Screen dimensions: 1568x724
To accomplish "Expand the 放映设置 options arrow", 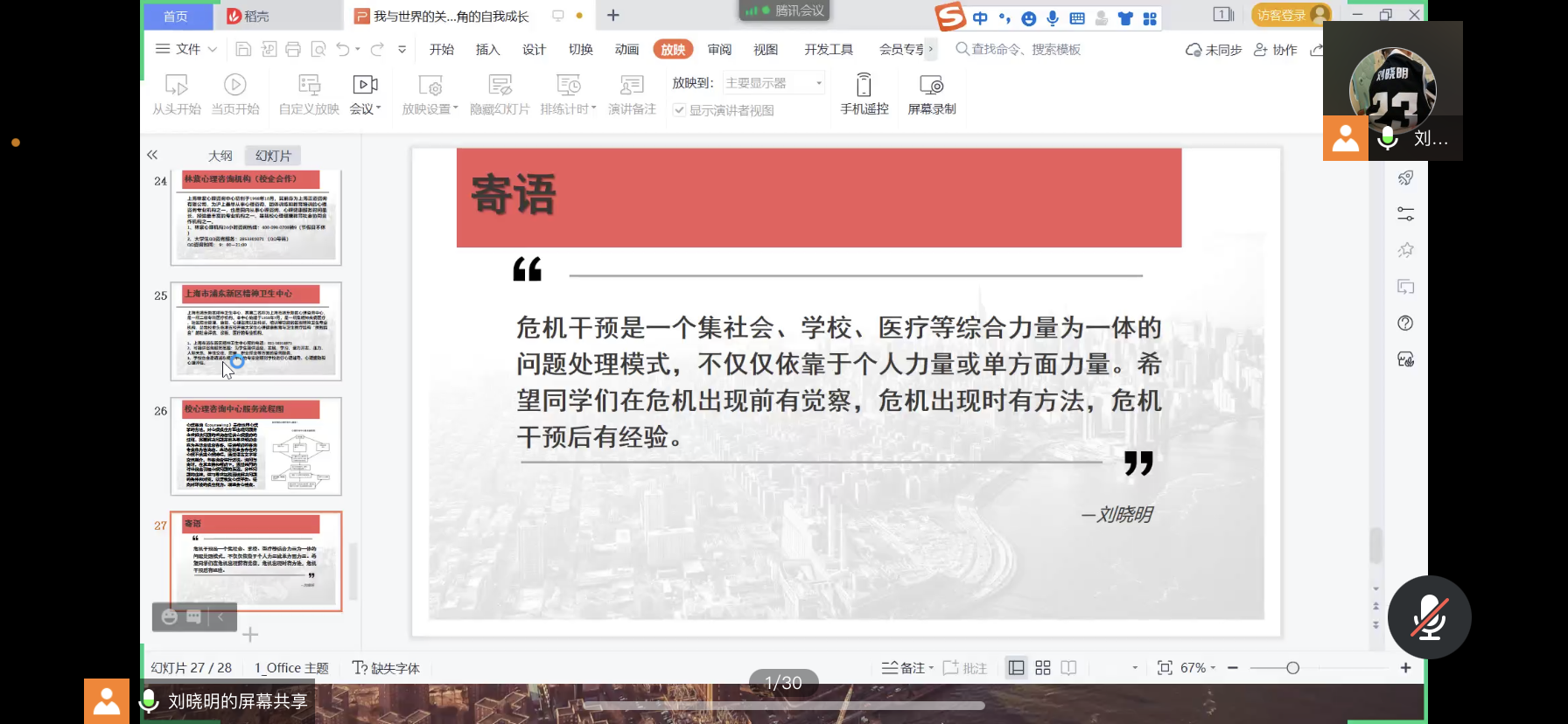I will 456,108.
